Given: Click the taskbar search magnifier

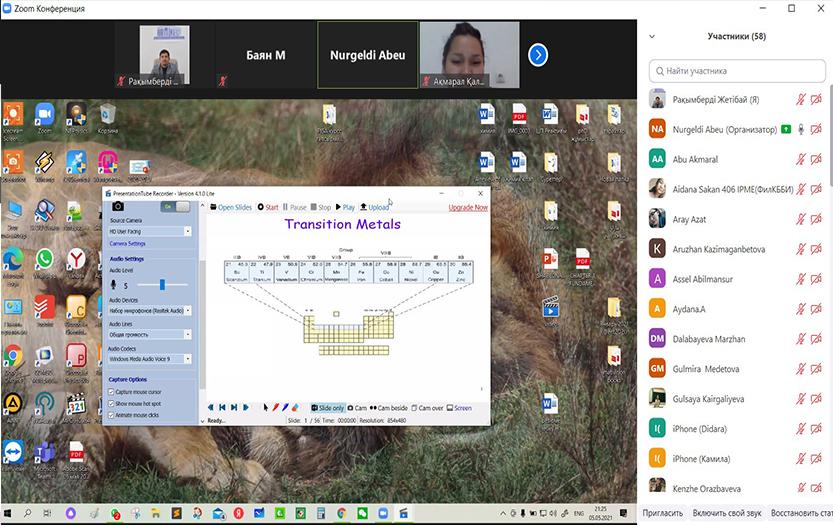Looking at the screenshot, I should [x=27, y=513].
